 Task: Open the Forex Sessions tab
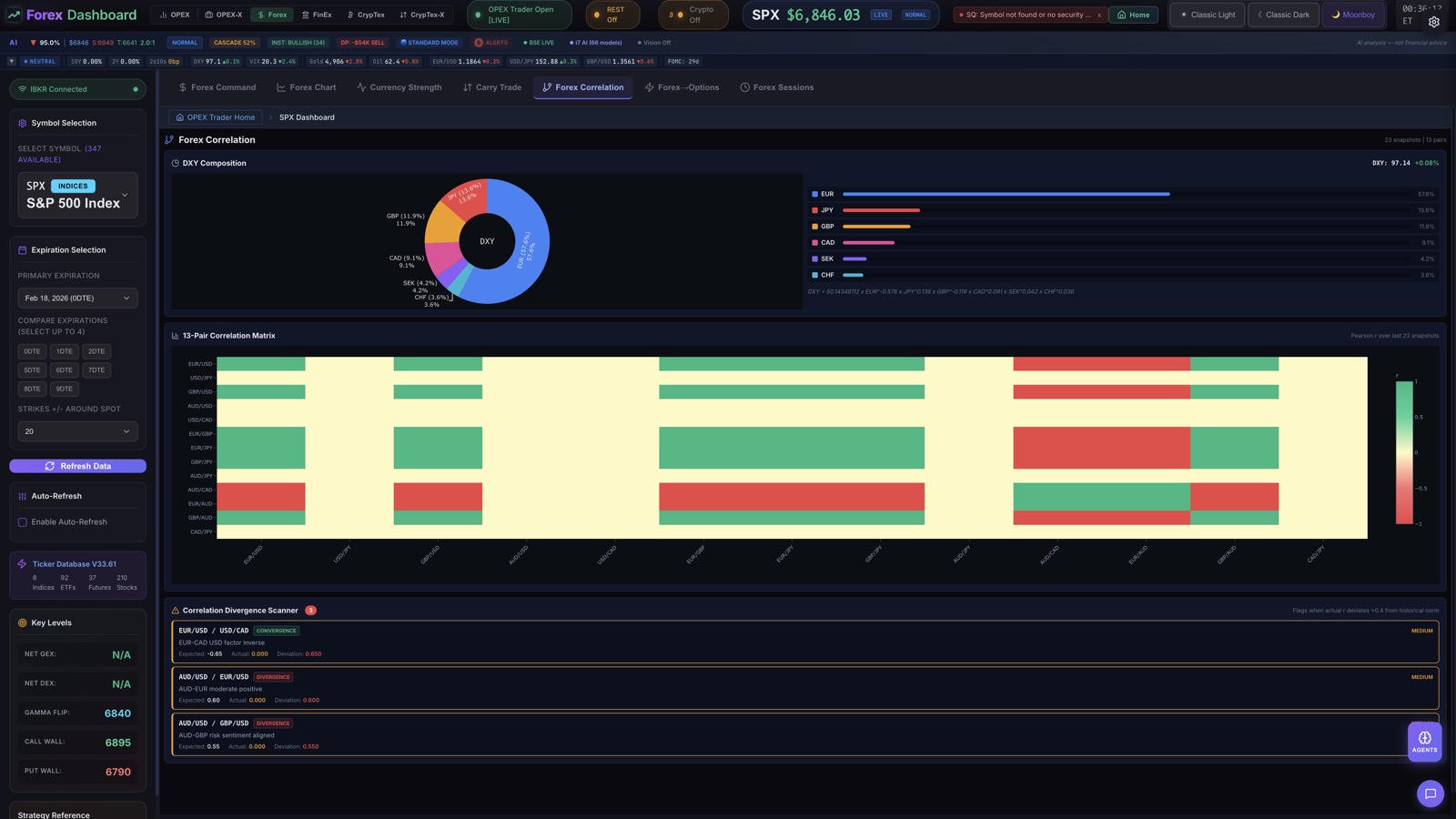coord(777,86)
